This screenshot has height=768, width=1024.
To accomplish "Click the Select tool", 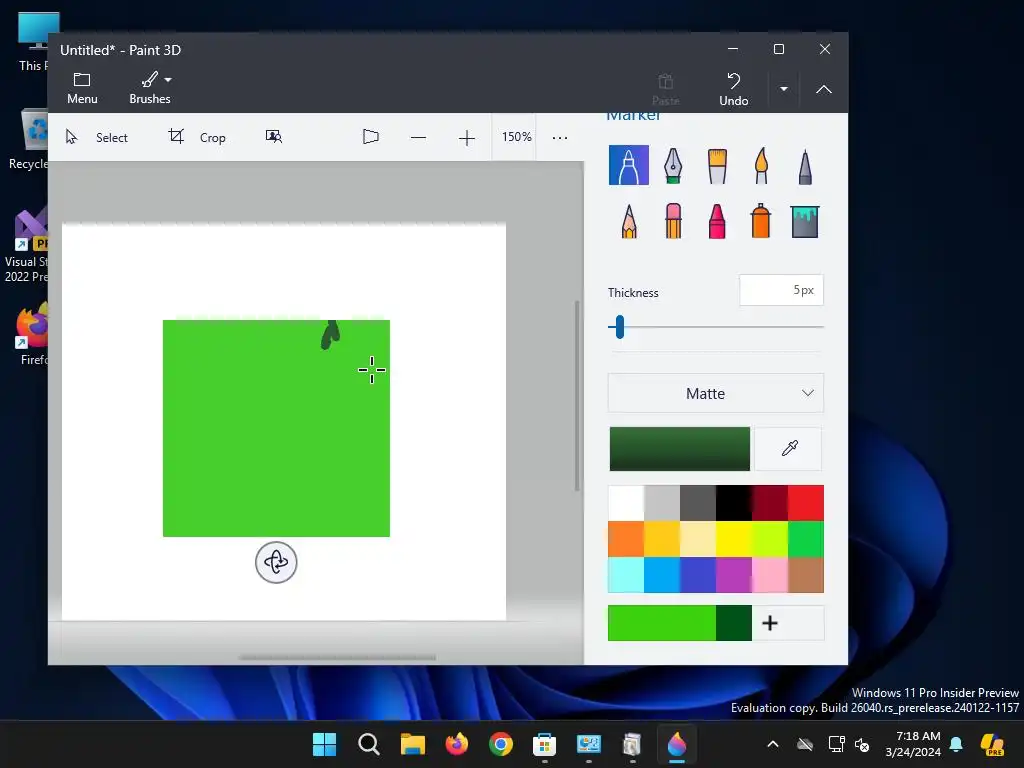I will [97, 137].
